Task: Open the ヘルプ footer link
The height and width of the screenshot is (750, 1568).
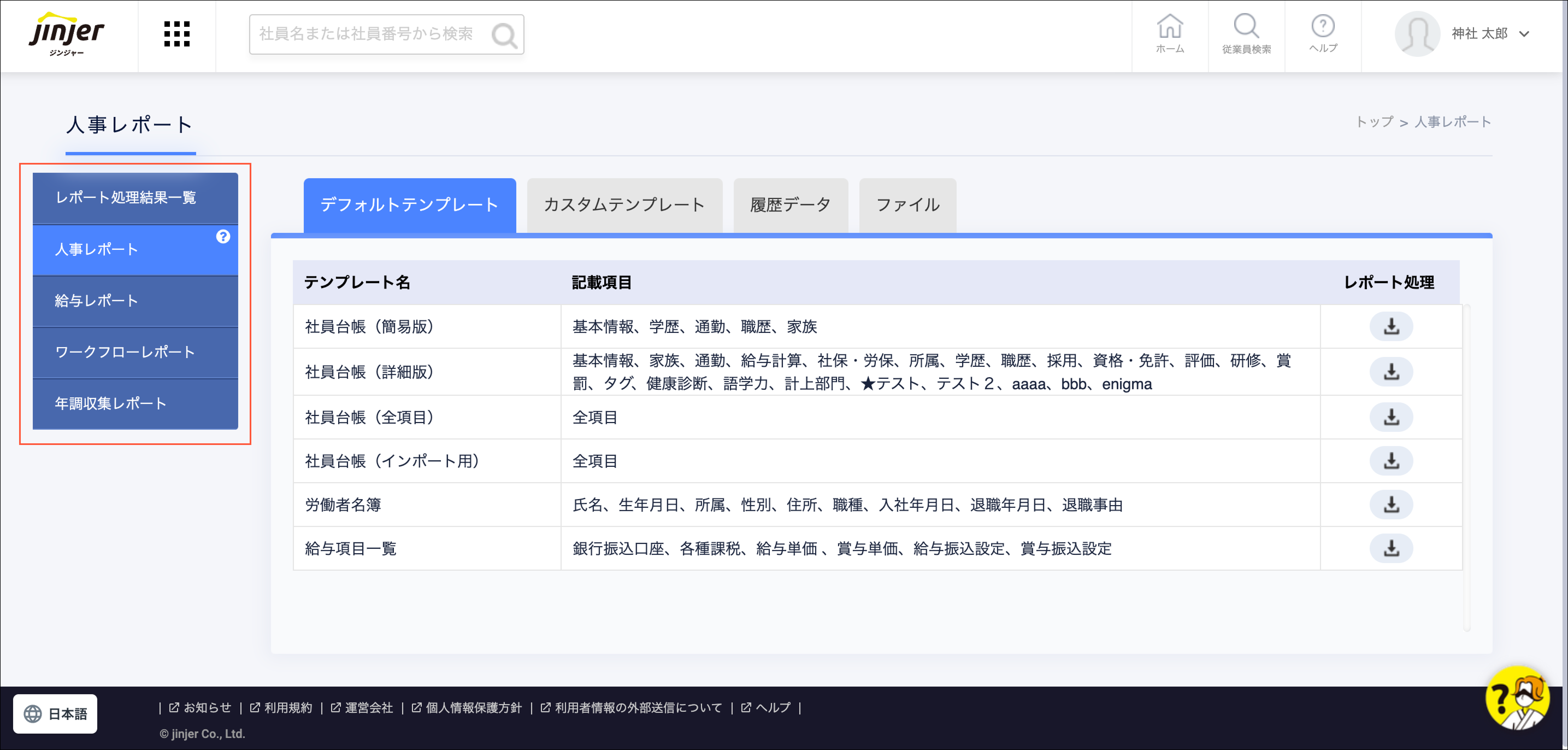Action: (766, 707)
